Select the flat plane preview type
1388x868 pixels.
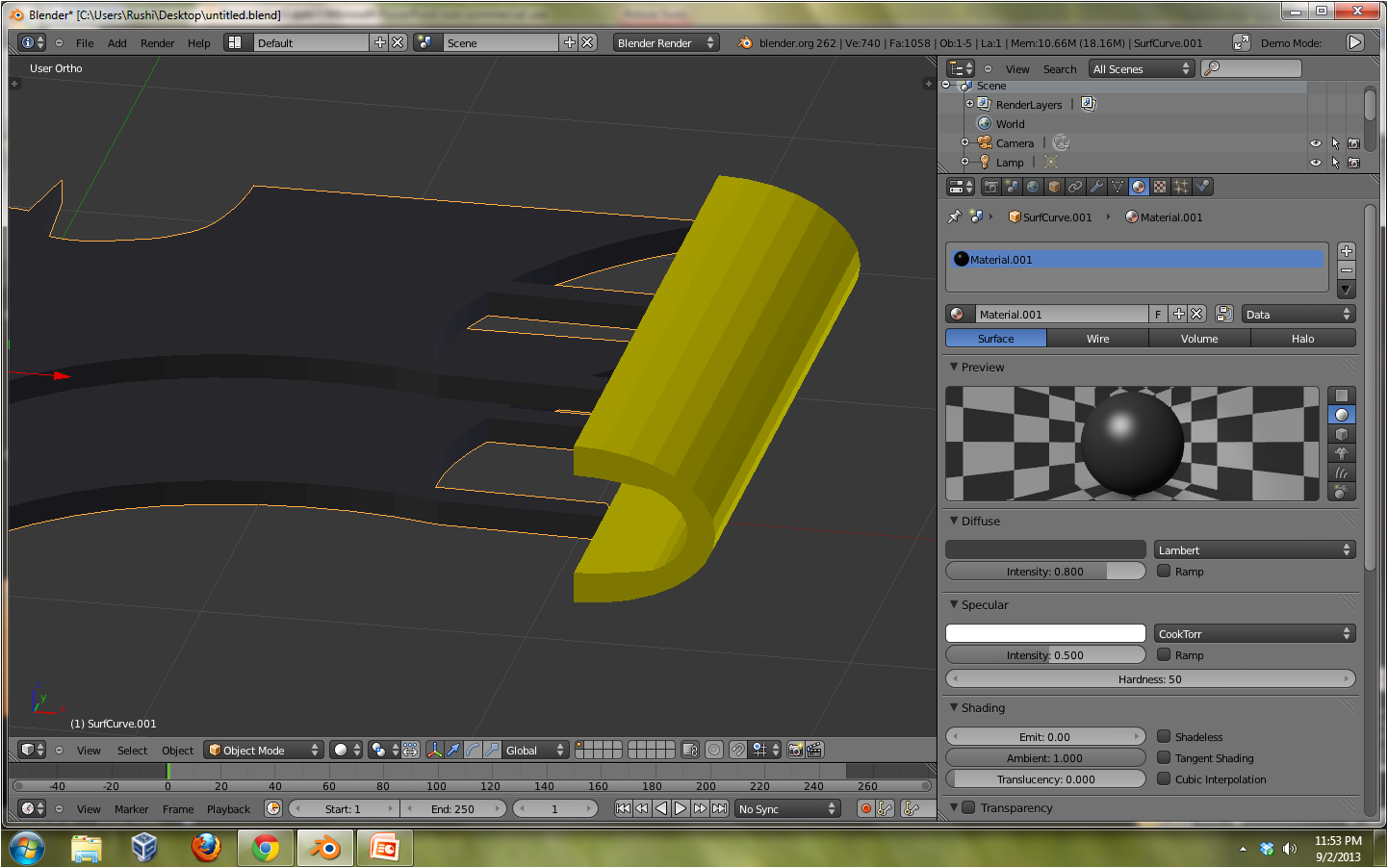click(1342, 396)
